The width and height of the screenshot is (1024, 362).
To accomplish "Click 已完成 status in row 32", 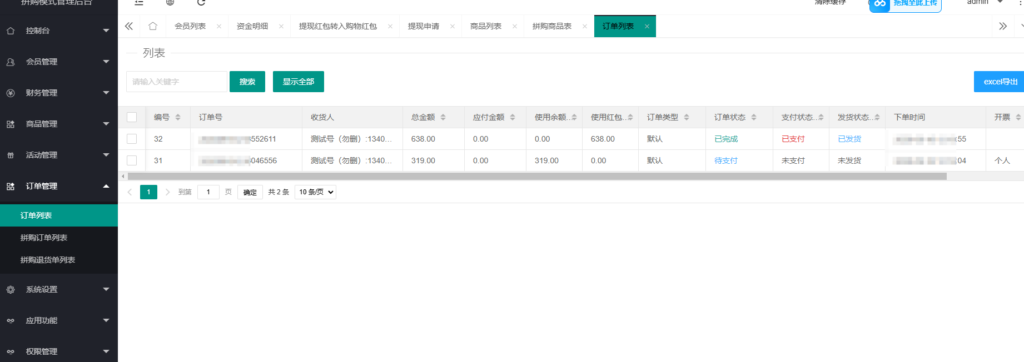I will pyautogui.click(x=726, y=139).
